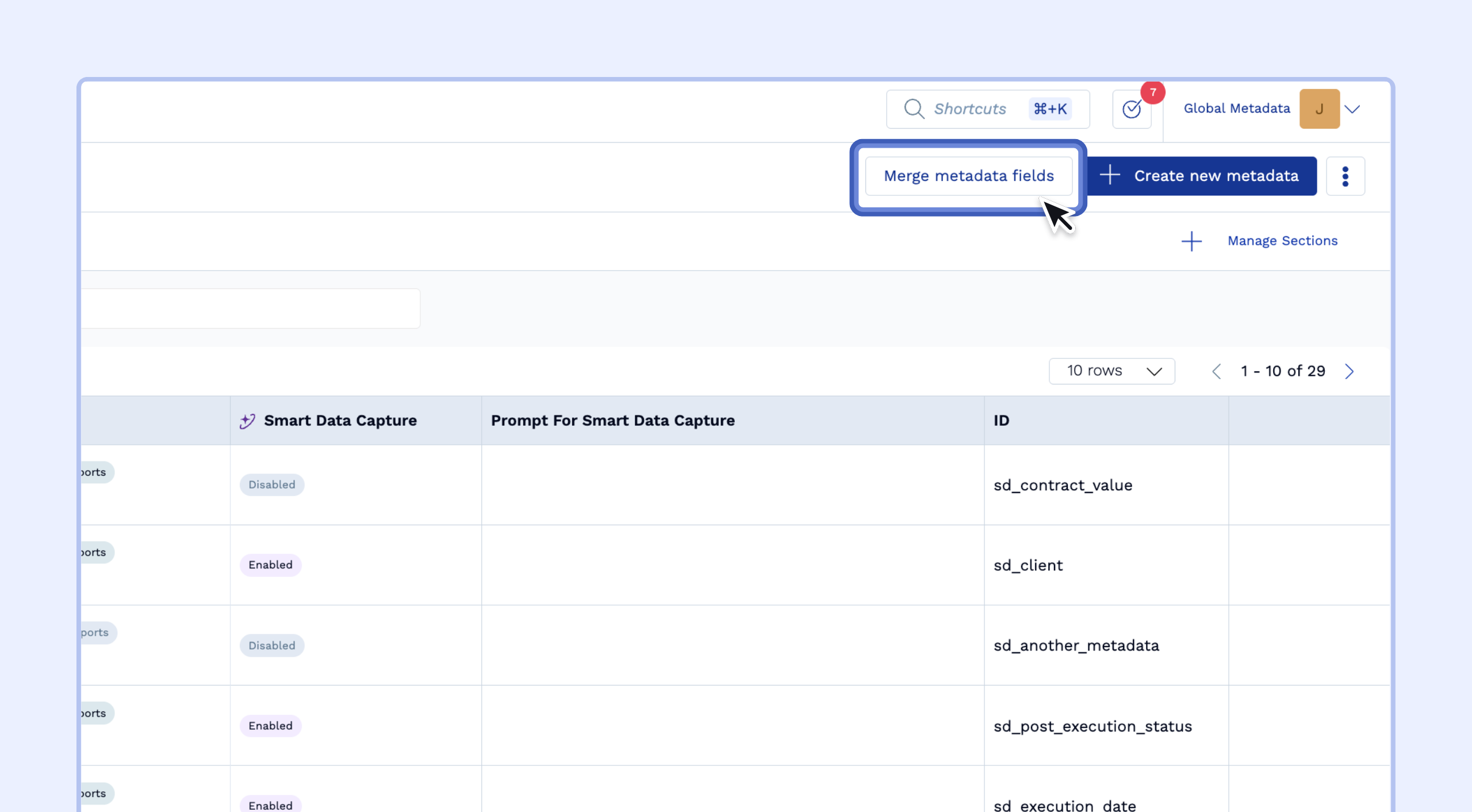
Task: Open the three-dot more options menu
Action: coord(1345,176)
